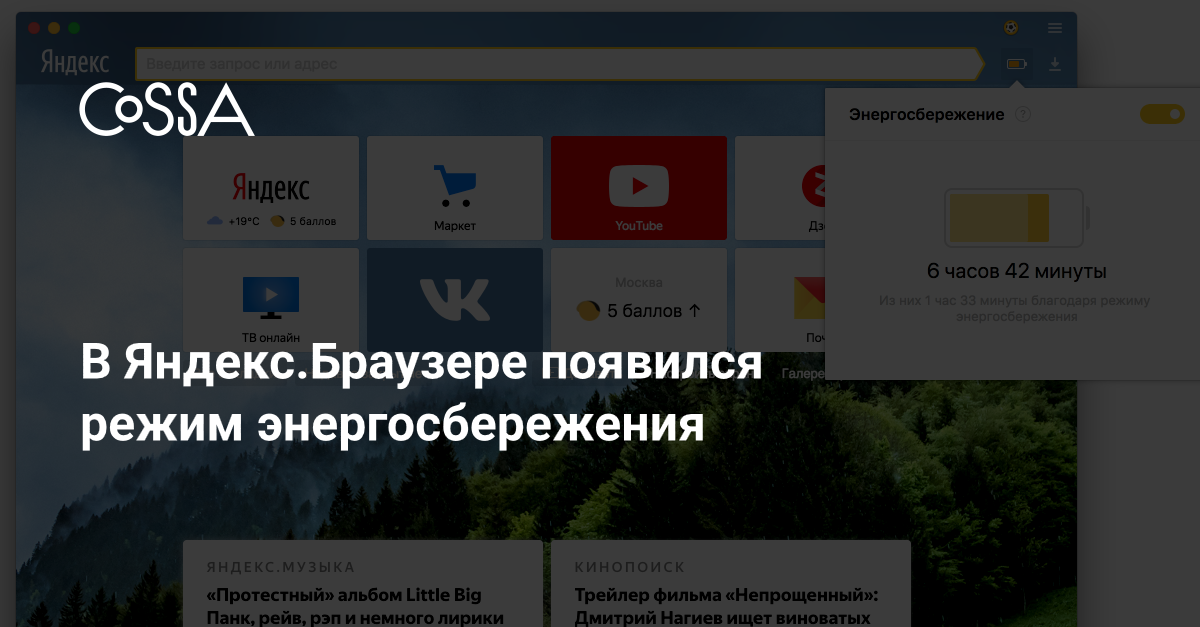Click the +19°C weather text in Яндекс tile
This screenshot has width=1200, height=627.
(243, 221)
